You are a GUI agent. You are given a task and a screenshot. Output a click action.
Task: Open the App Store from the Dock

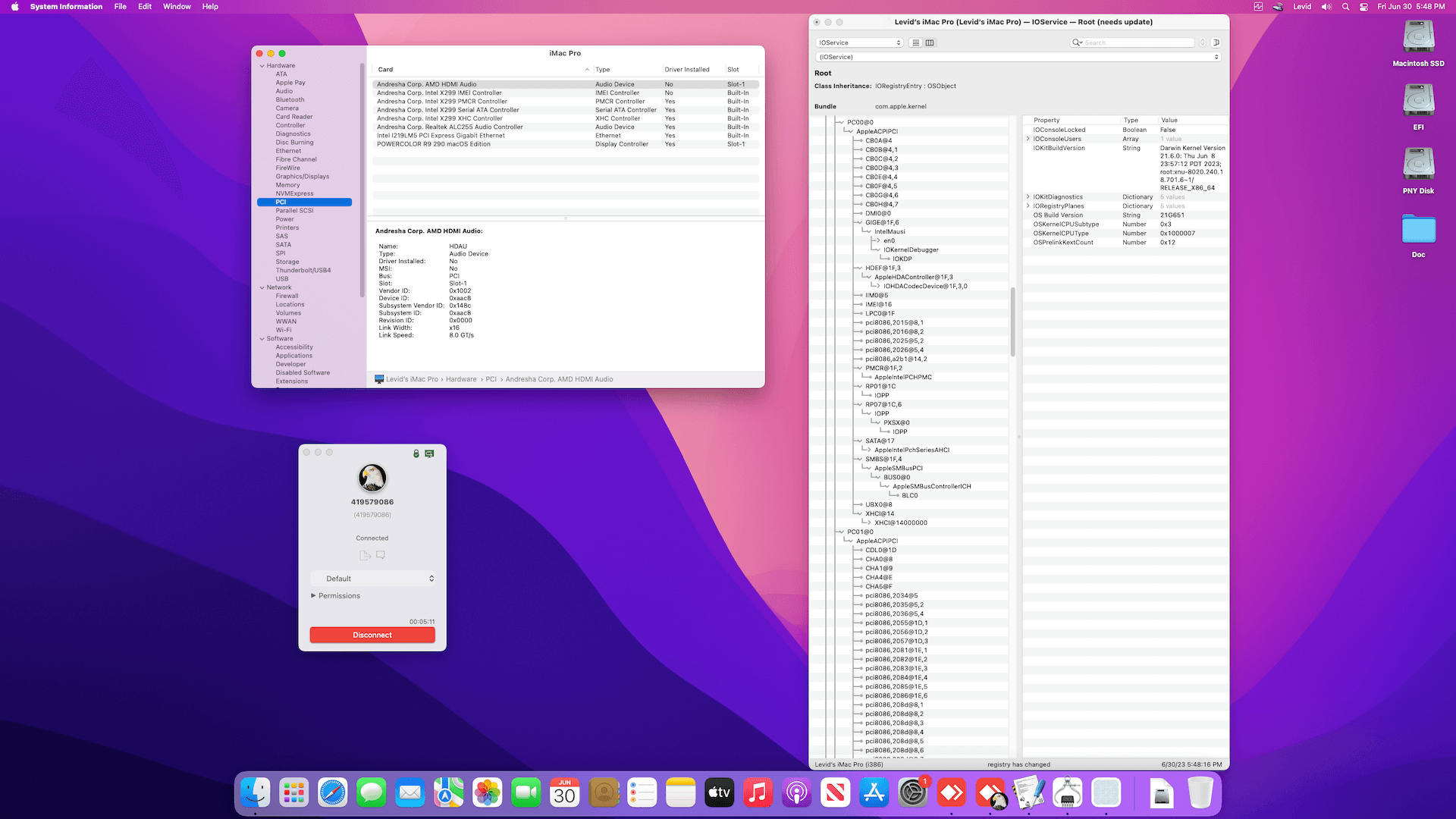(x=874, y=793)
